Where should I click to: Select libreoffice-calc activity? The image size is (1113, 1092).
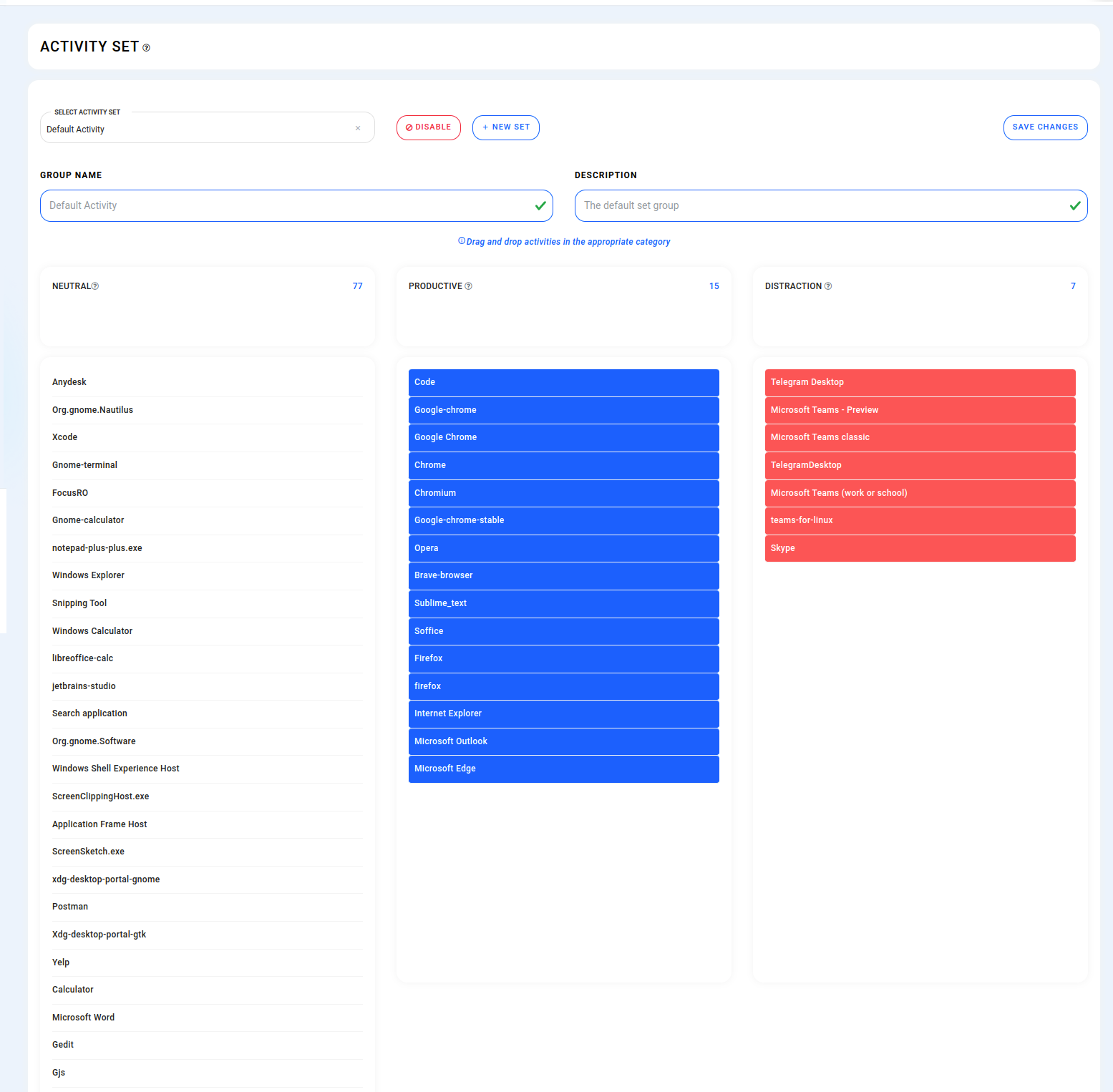click(208, 658)
